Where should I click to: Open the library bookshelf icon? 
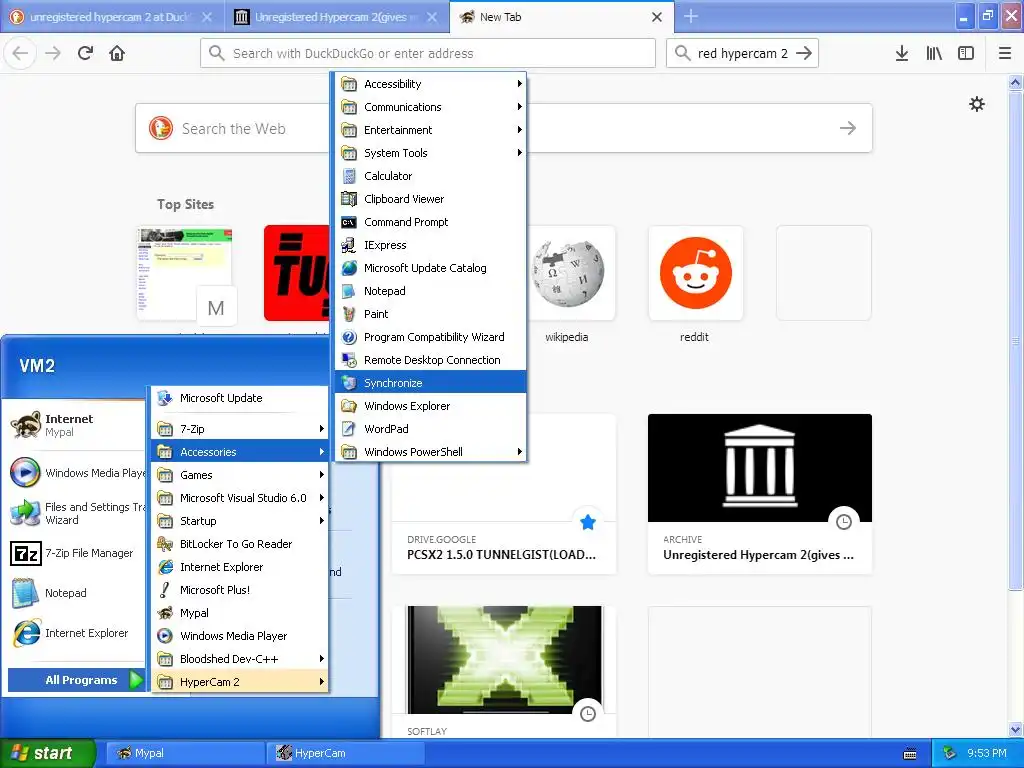pyautogui.click(x=934, y=53)
